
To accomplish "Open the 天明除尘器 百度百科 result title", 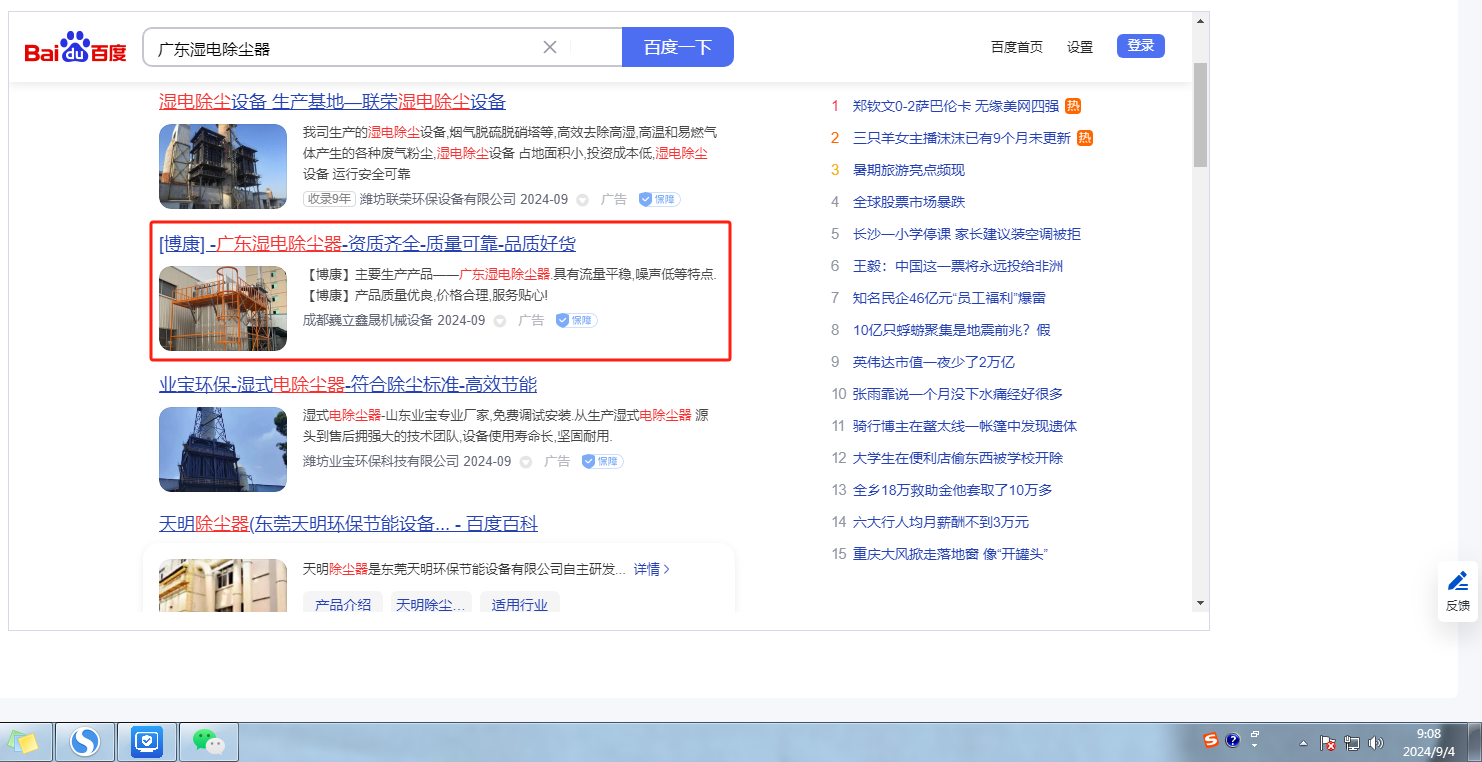I will click(349, 524).
